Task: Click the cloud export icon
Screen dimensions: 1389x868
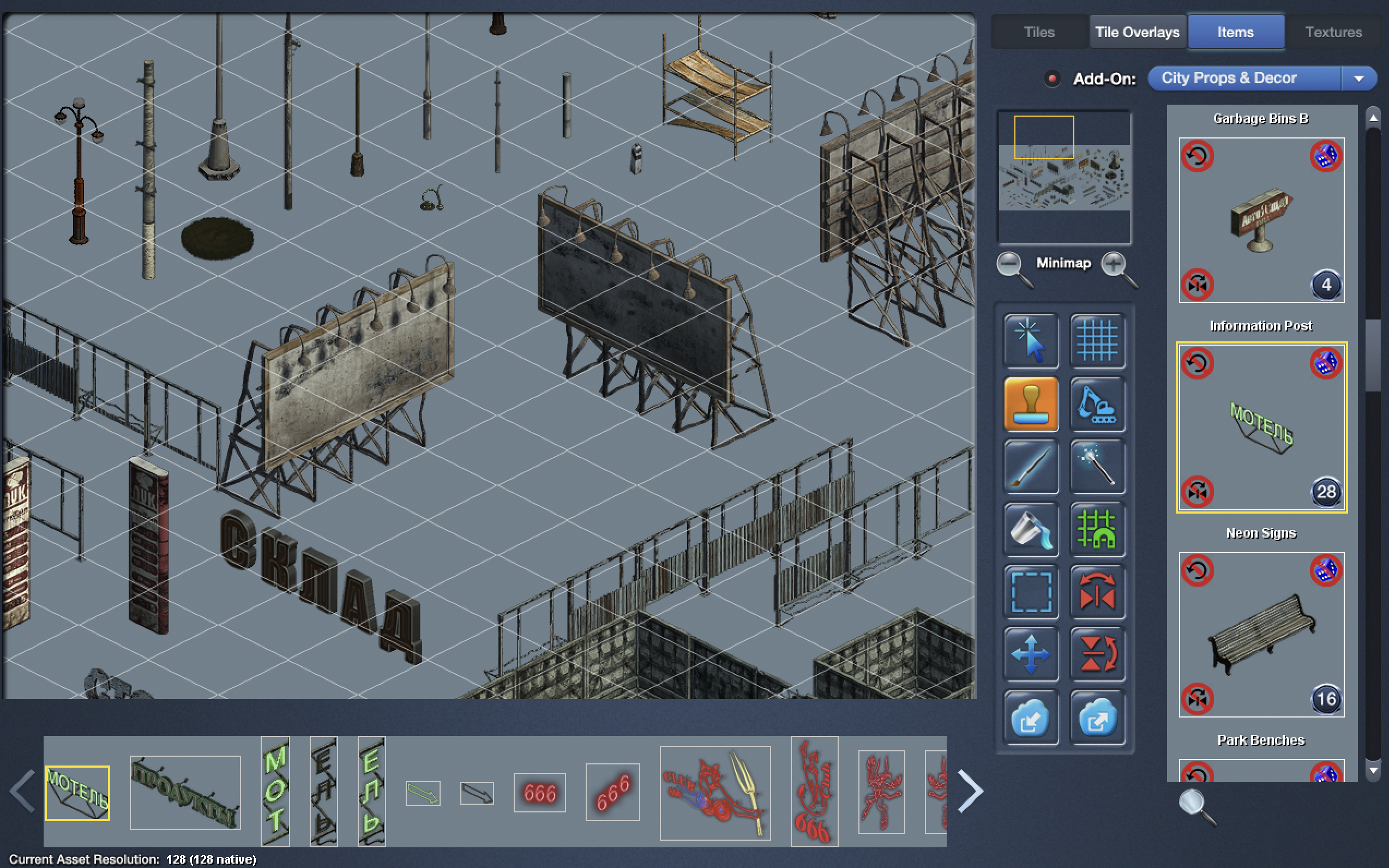Action: pyautogui.click(x=1097, y=718)
